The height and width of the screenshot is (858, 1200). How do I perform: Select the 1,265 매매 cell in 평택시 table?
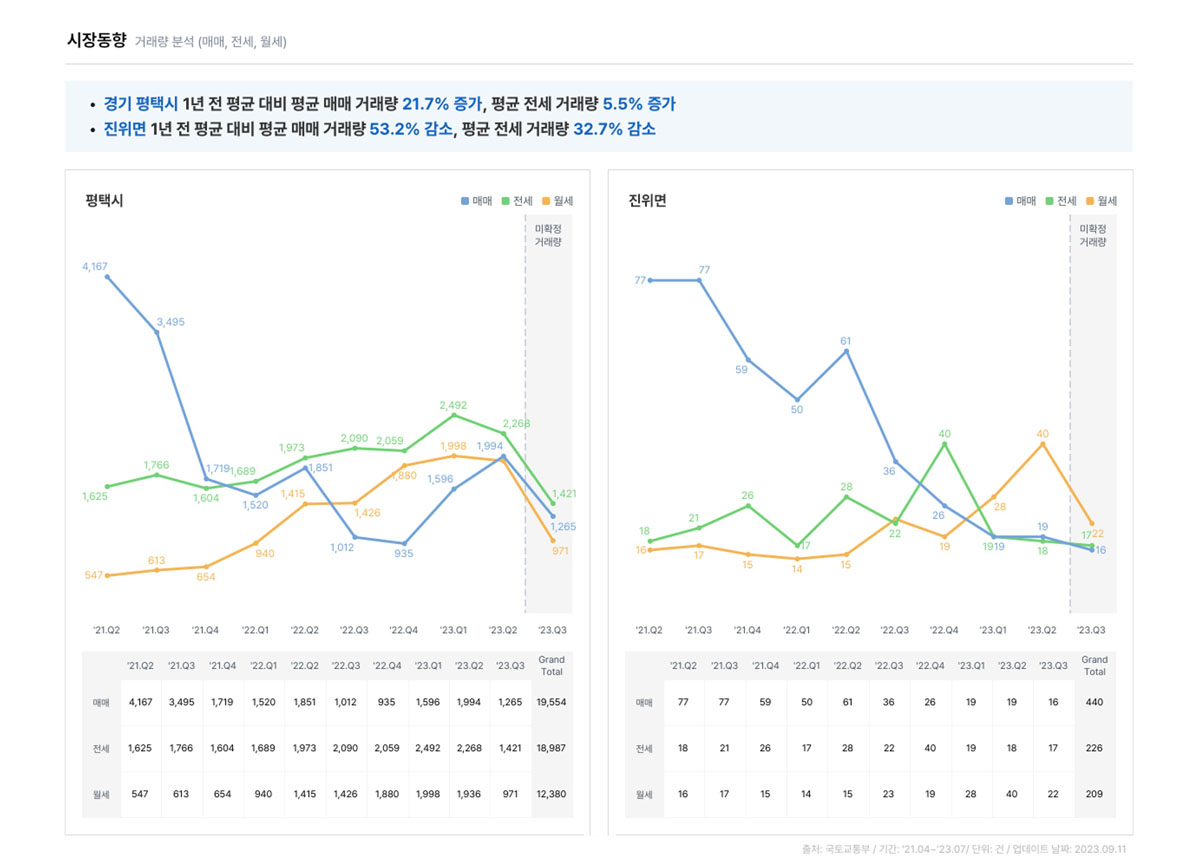[x=509, y=703]
